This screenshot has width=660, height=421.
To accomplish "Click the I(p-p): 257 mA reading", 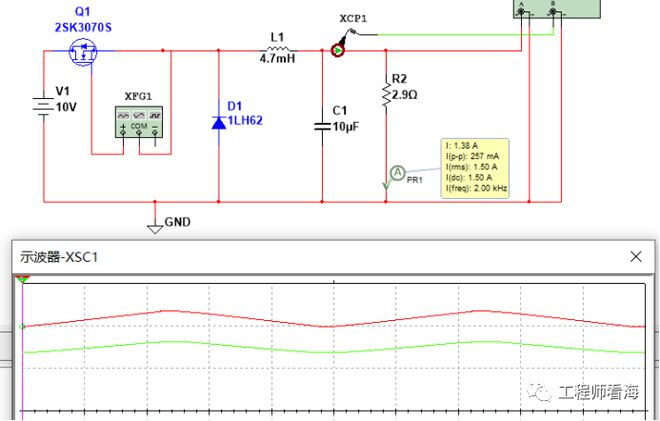I will click(x=472, y=156).
